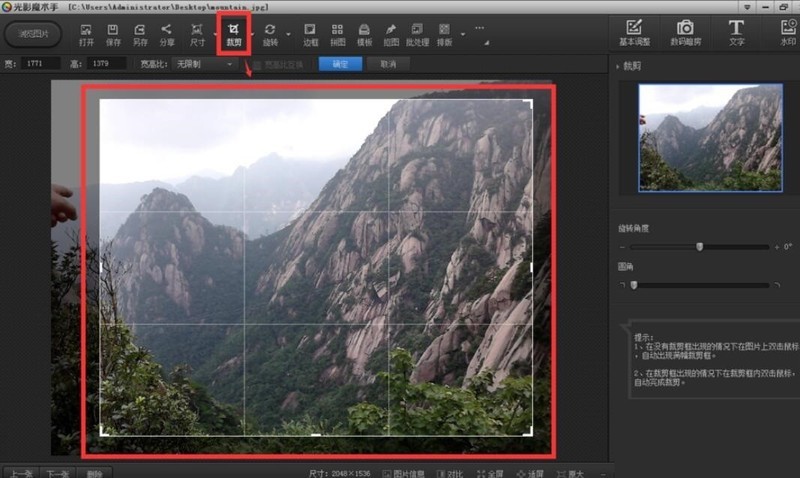
Task: Click the Save (保存) icon
Action: pos(113,34)
